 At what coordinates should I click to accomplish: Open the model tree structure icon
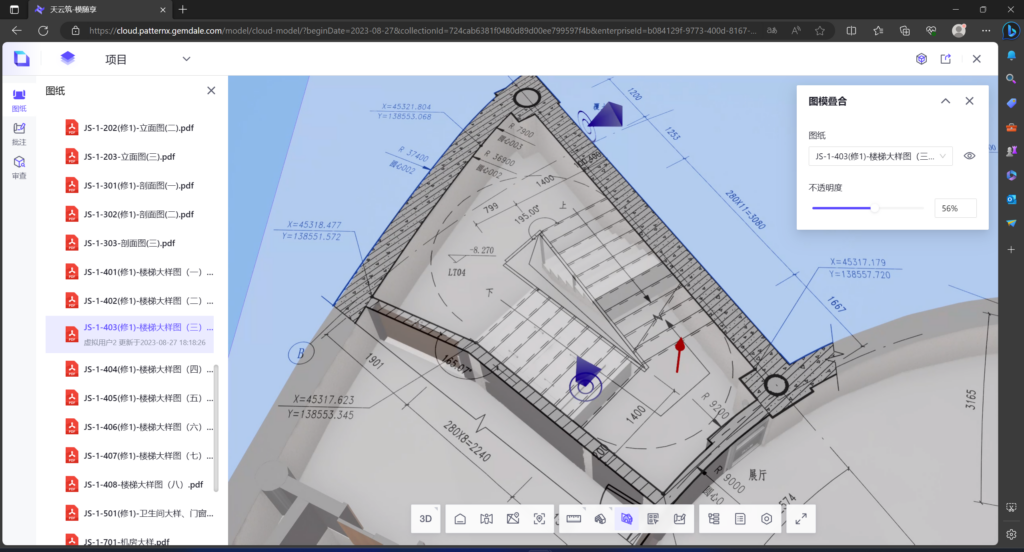(714, 519)
